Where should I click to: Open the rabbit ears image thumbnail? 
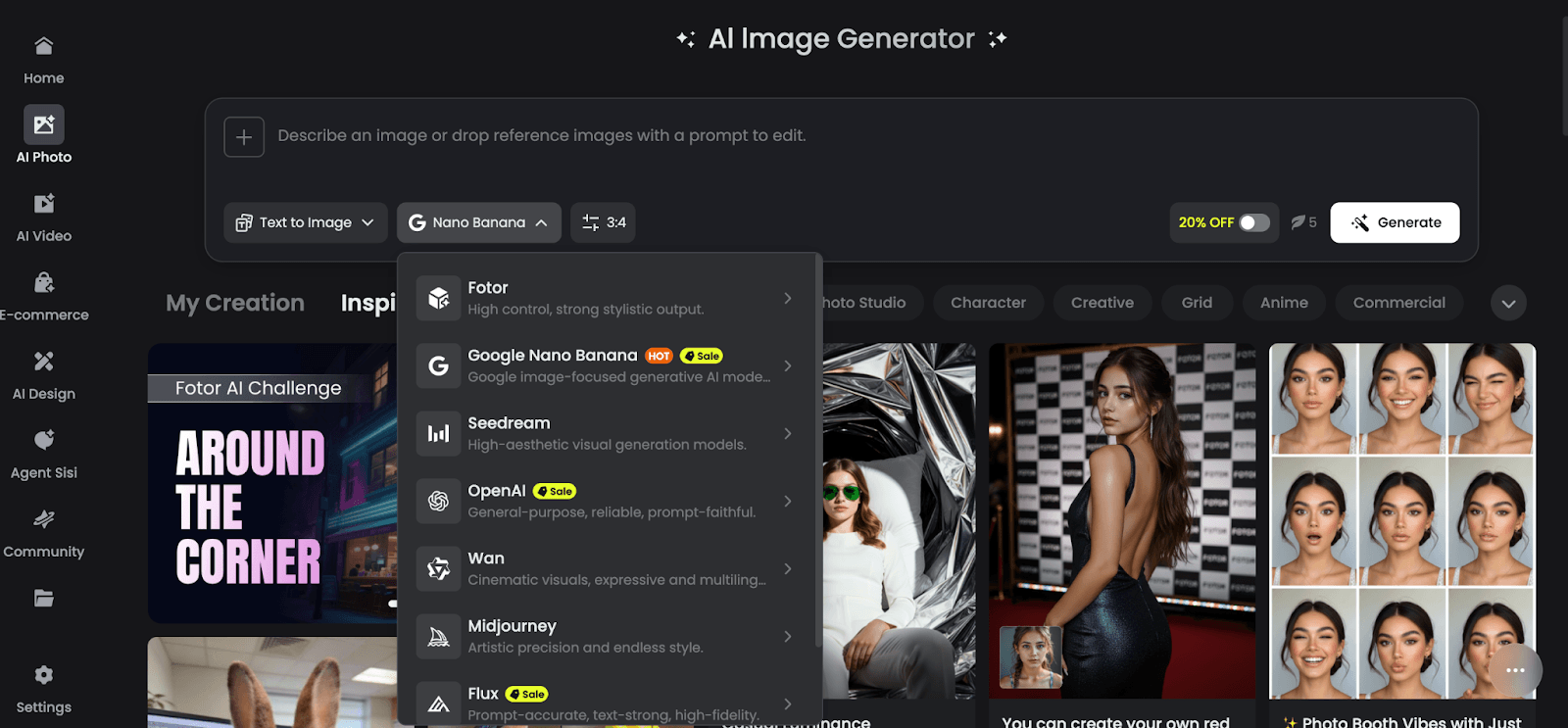(x=272, y=682)
